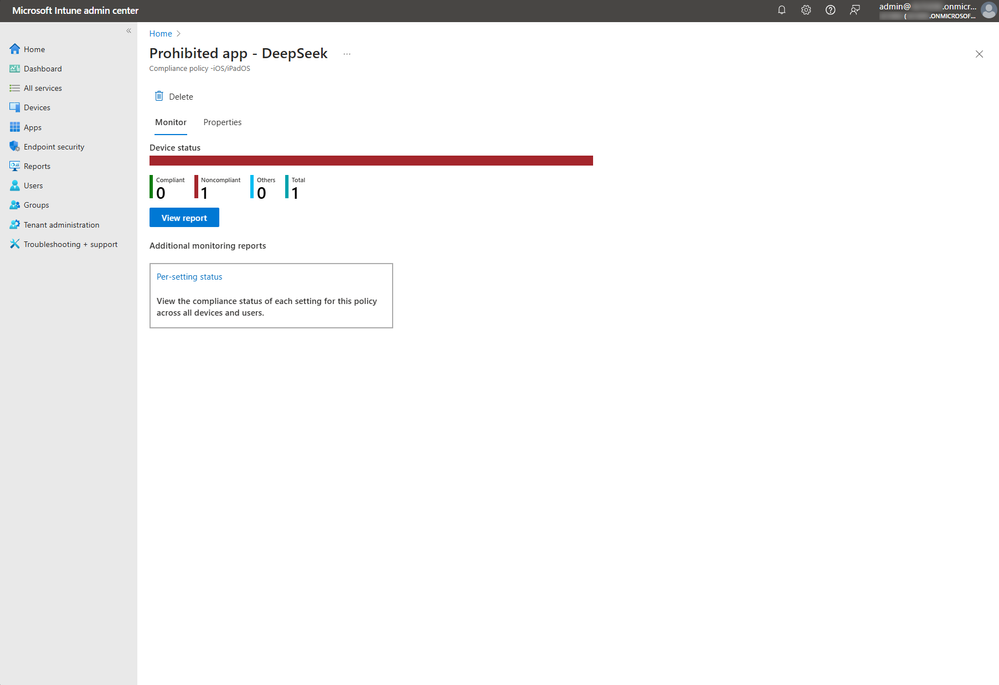Select the Endpoint security menu label
The width and height of the screenshot is (999, 685).
tap(54, 147)
